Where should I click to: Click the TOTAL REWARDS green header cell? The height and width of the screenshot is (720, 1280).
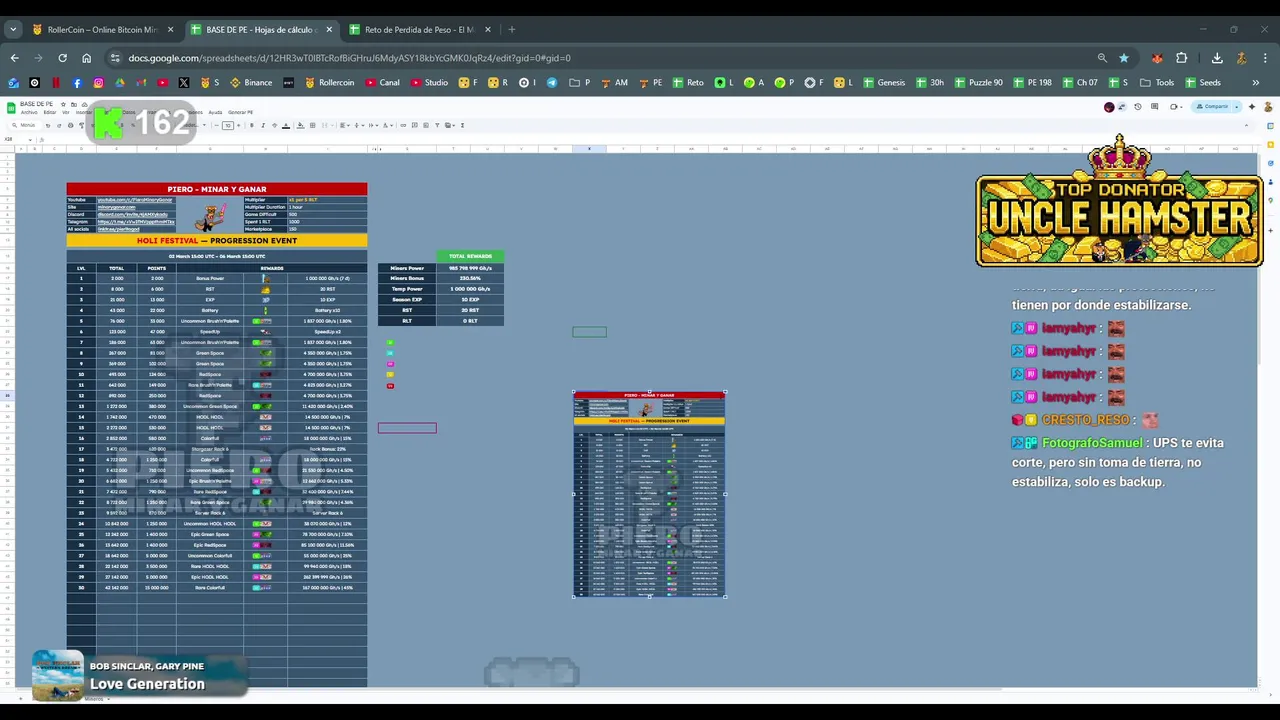[x=470, y=256]
